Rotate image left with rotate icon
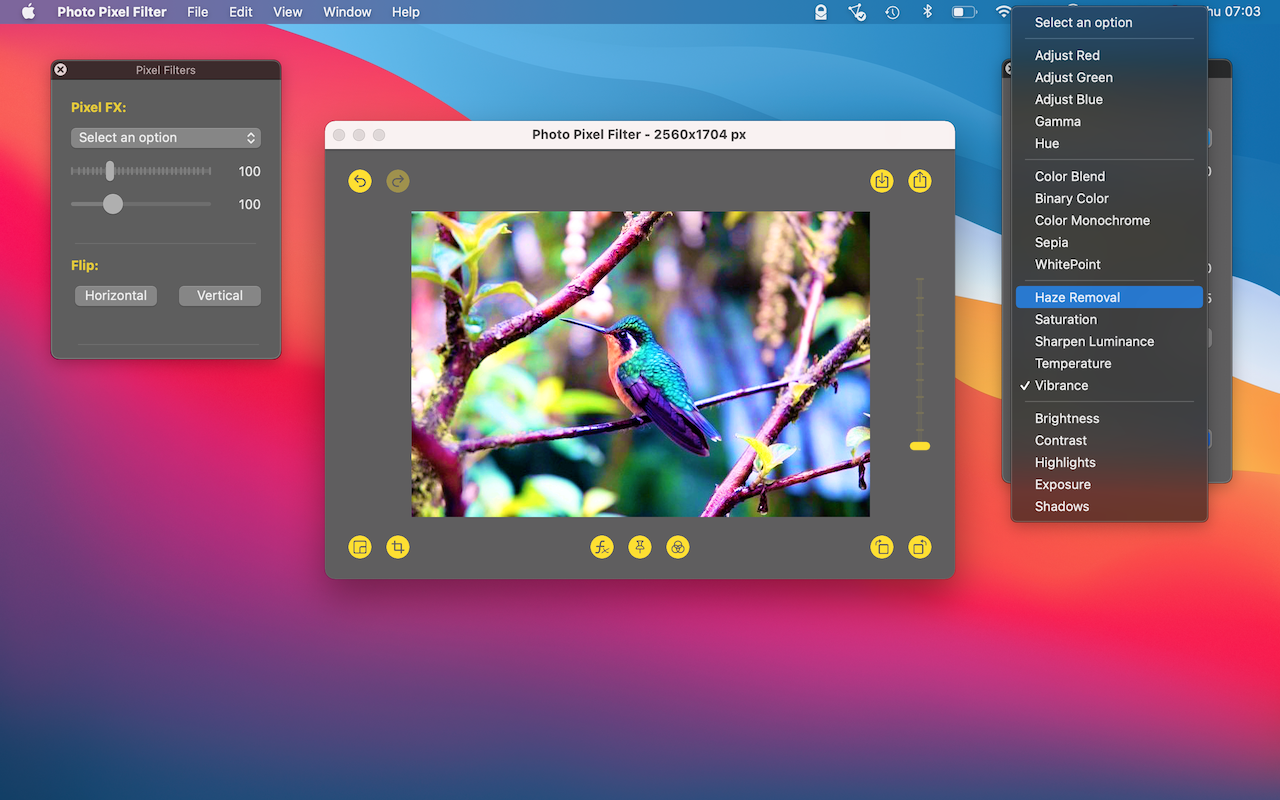 click(x=881, y=547)
